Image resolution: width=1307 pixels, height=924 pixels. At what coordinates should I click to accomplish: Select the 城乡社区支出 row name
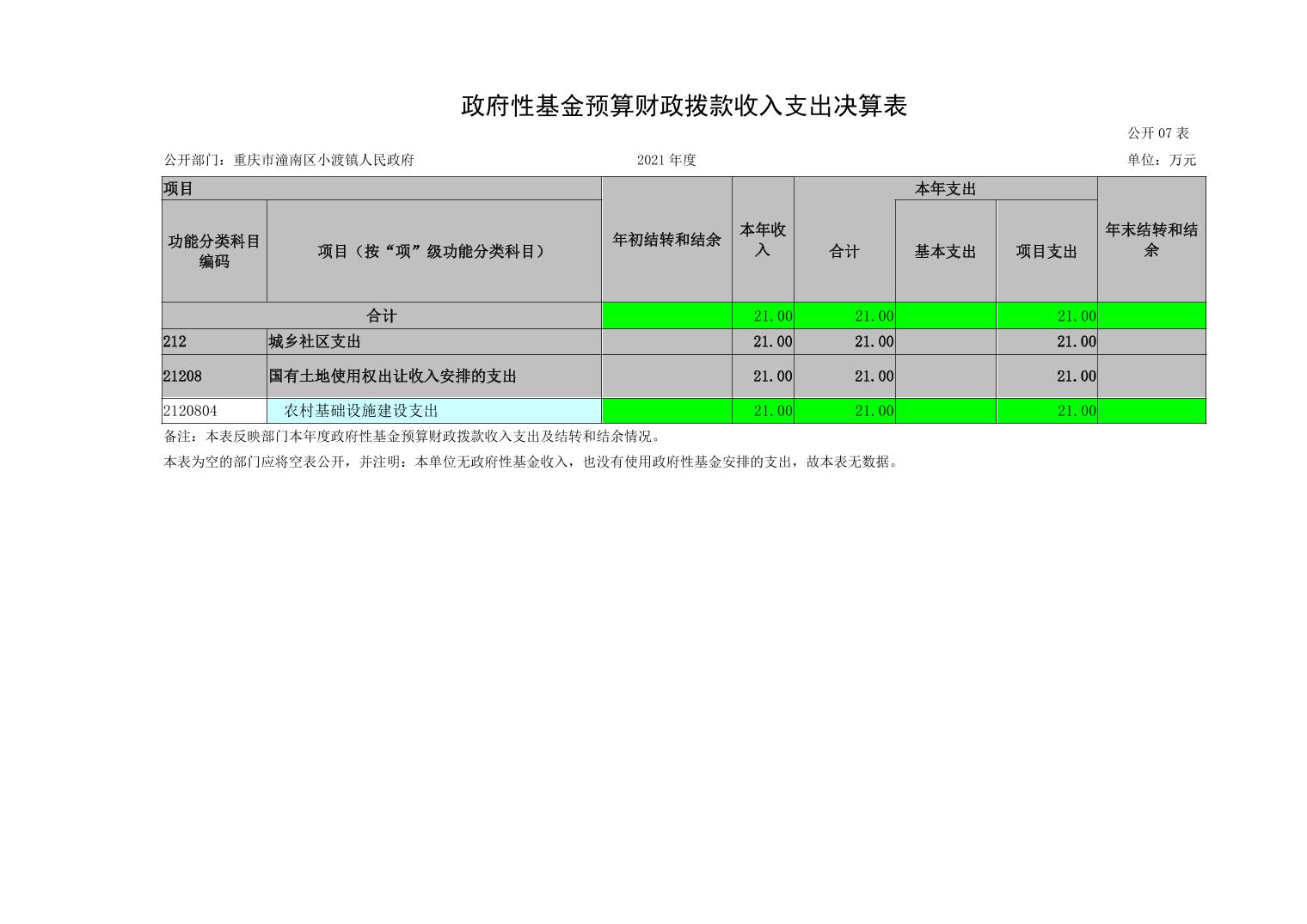click(434, 341)
